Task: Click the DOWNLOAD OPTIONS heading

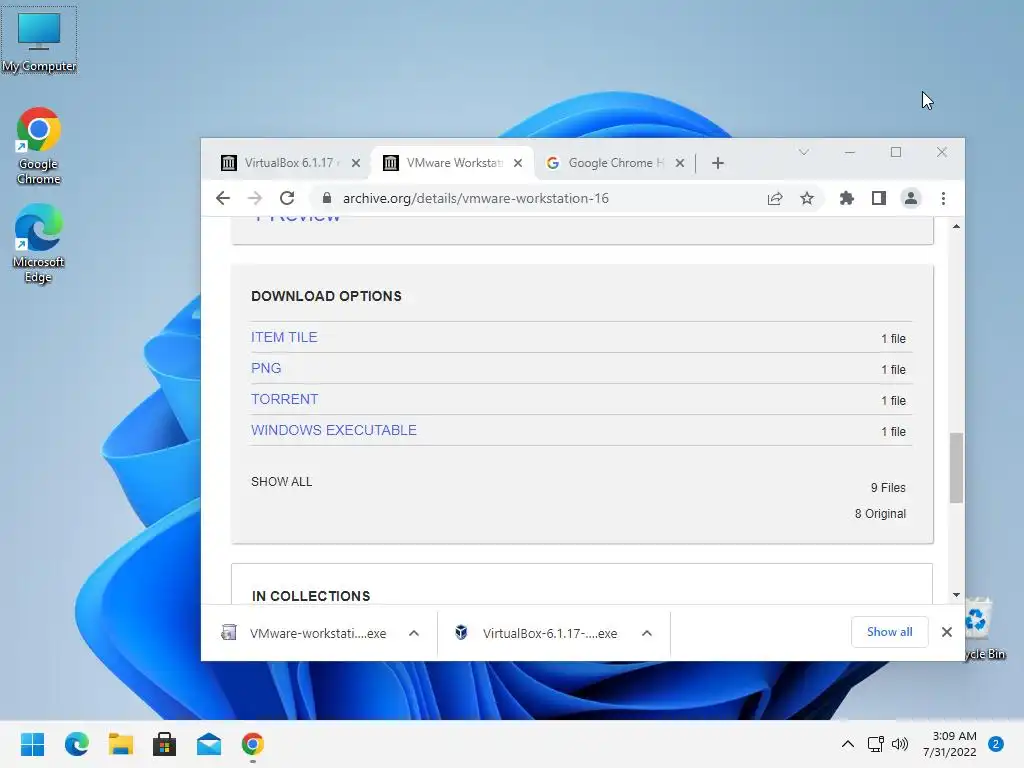Action: 327,296
